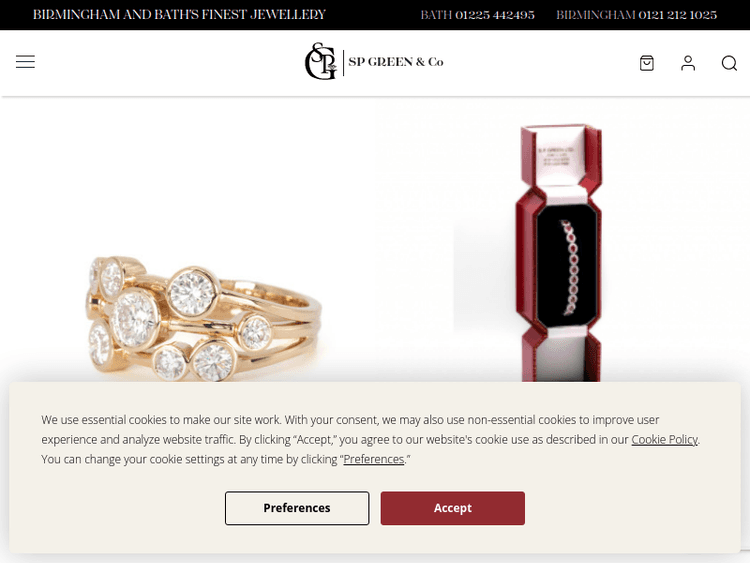Click the Preferences button in cookie banner
The image size is (750, 563).
click(x=297, y=508)
